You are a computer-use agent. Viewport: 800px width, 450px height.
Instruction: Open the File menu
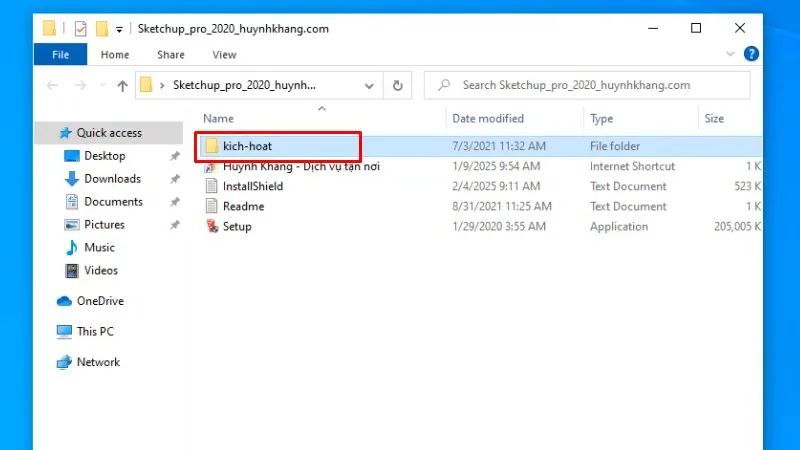coord(60,55)
